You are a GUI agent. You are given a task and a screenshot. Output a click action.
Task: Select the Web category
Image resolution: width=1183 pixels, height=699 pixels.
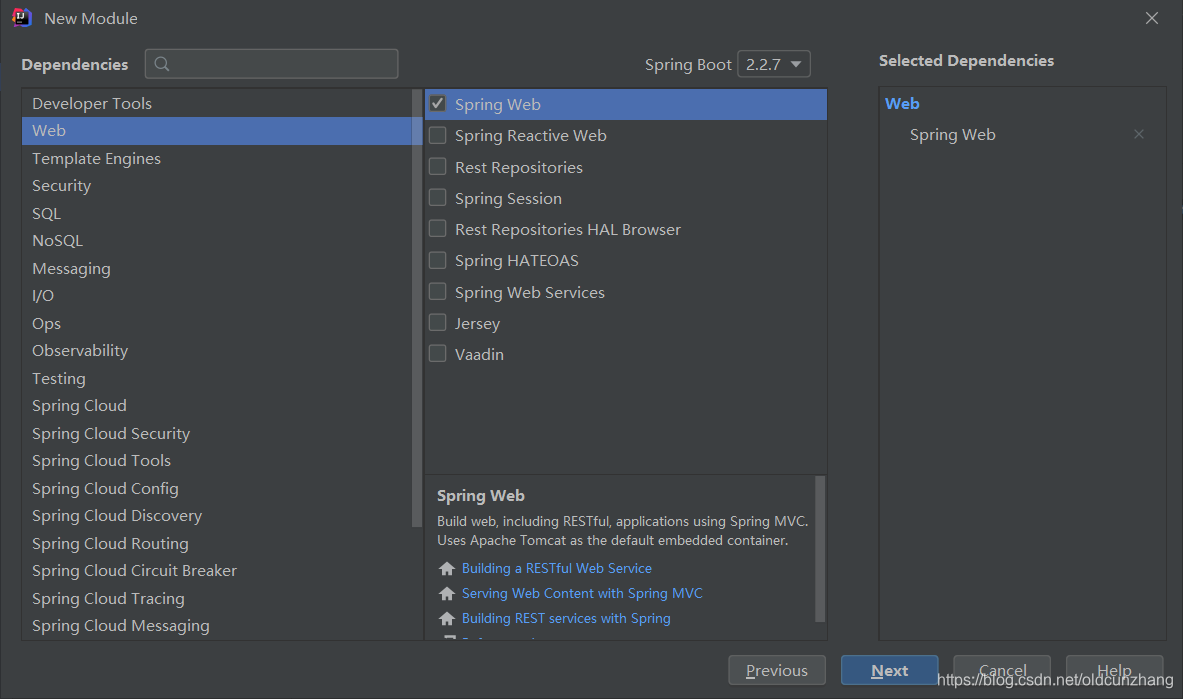(x=217, y=131)
